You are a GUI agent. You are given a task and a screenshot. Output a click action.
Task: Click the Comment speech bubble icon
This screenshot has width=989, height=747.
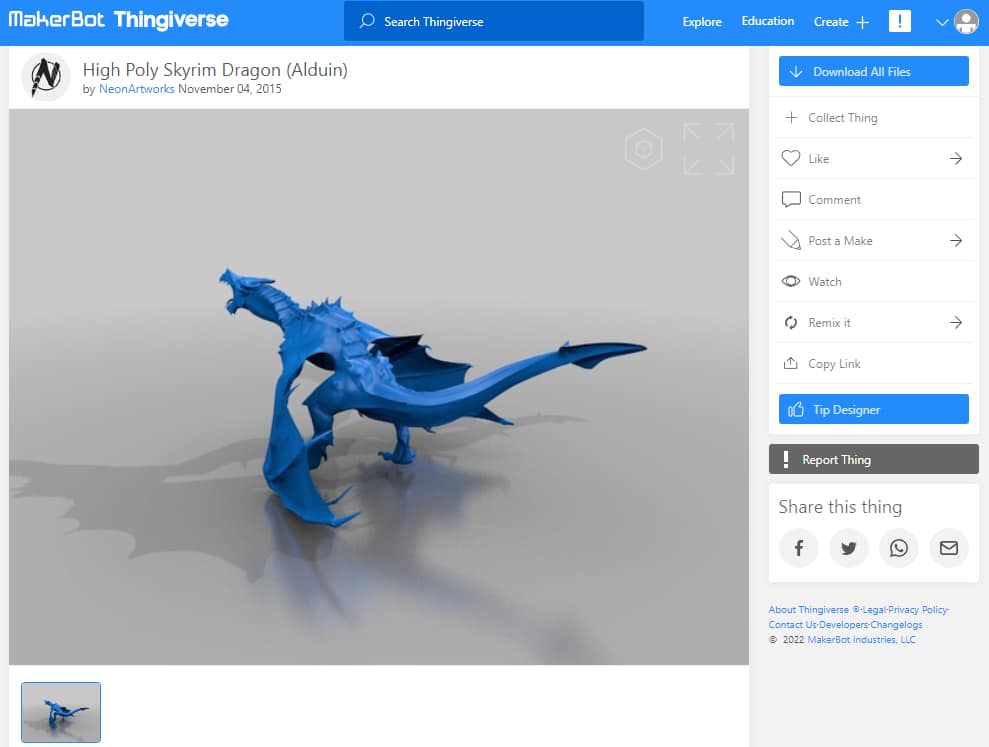tap(791, 199)
